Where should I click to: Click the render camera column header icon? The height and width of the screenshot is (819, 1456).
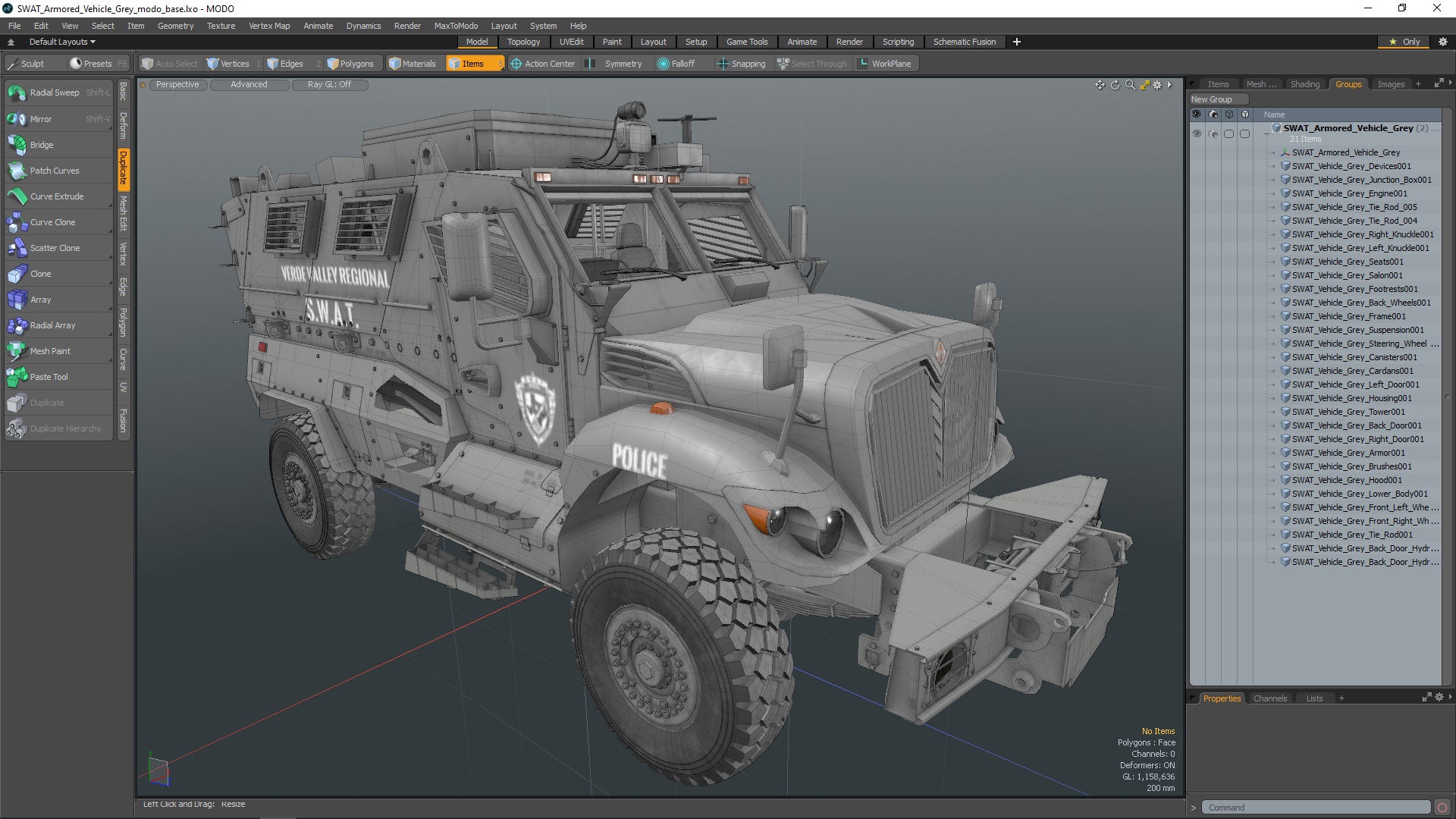pyautogui.click(x=1213, y=115)
